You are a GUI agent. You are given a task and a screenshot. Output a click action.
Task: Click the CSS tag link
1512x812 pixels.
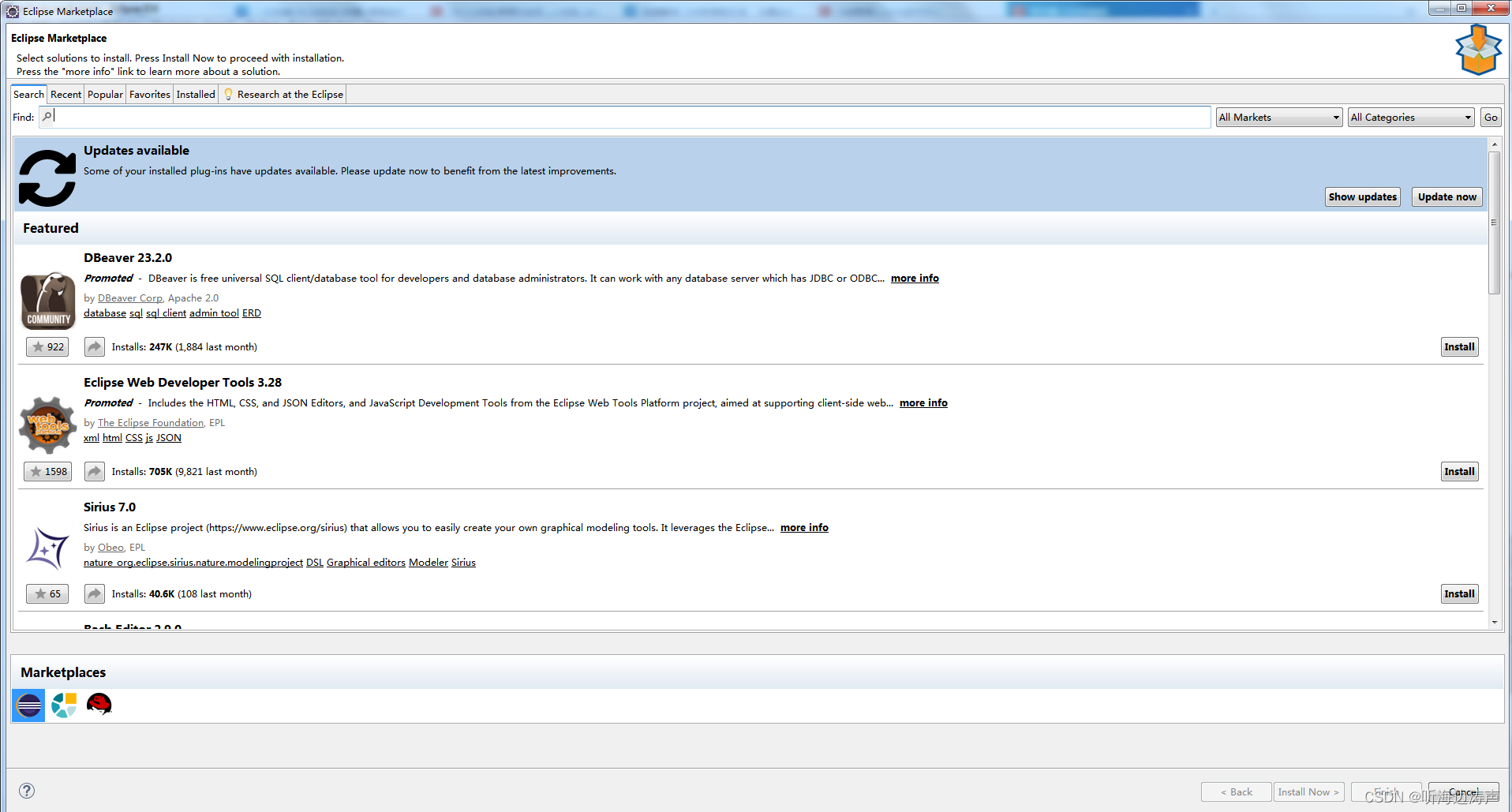(134, 437)
